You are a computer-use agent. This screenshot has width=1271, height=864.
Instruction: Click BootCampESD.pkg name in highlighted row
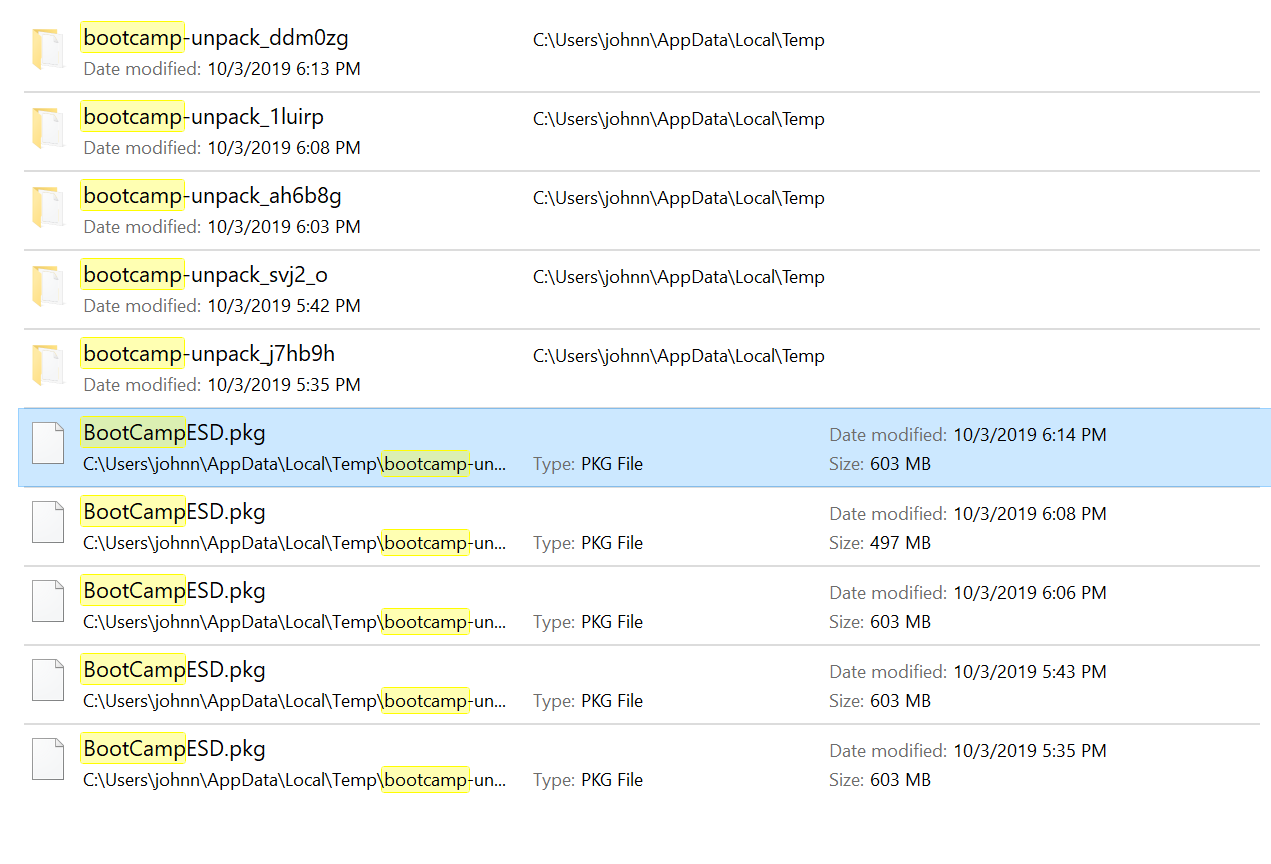tap(174, 433)
